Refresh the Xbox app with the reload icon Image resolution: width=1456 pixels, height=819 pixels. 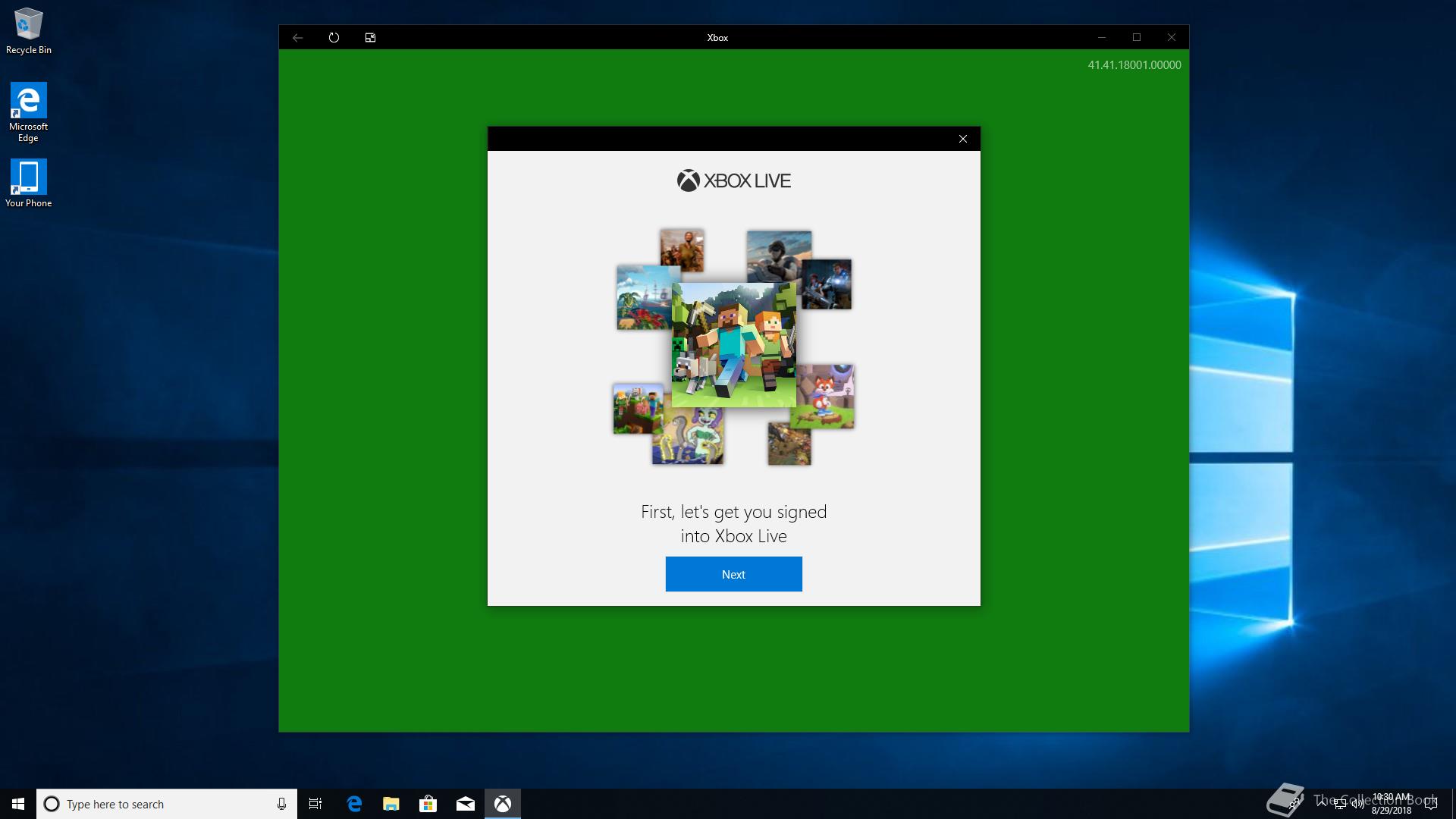(334, 37)
